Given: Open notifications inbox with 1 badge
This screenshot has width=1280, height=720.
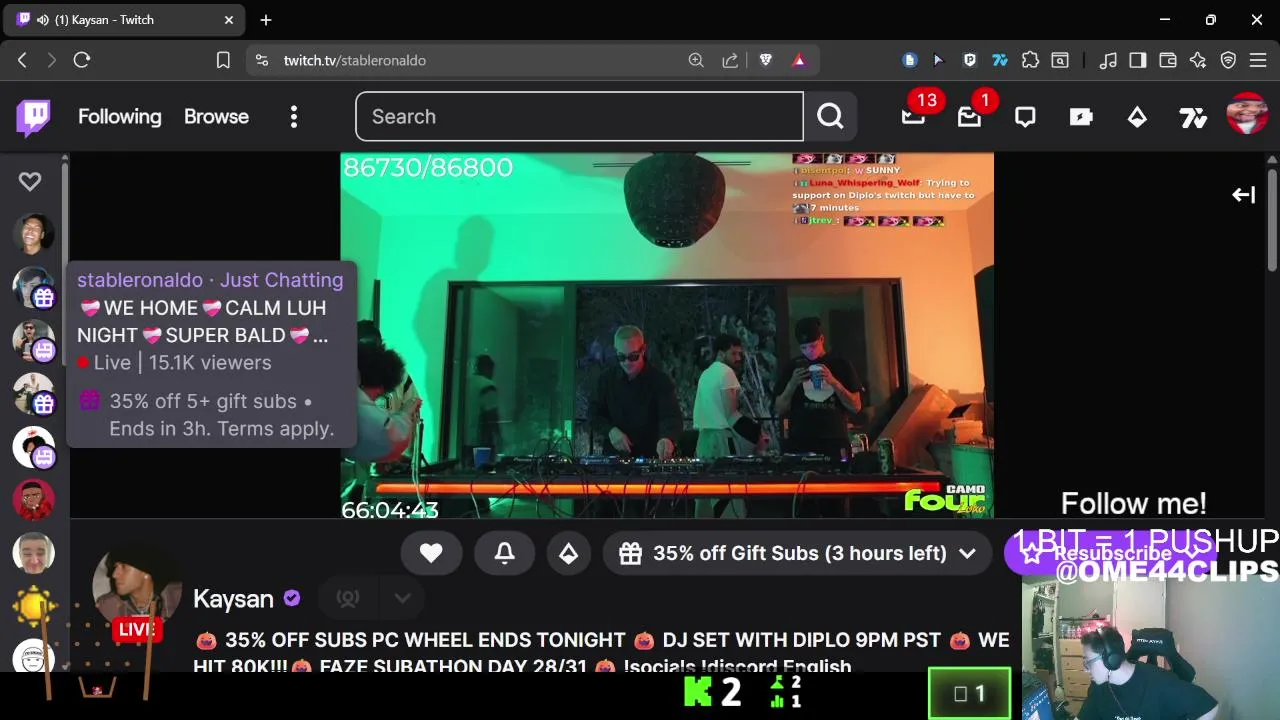Looking at the screenshot, I should [x=969, y=117].
